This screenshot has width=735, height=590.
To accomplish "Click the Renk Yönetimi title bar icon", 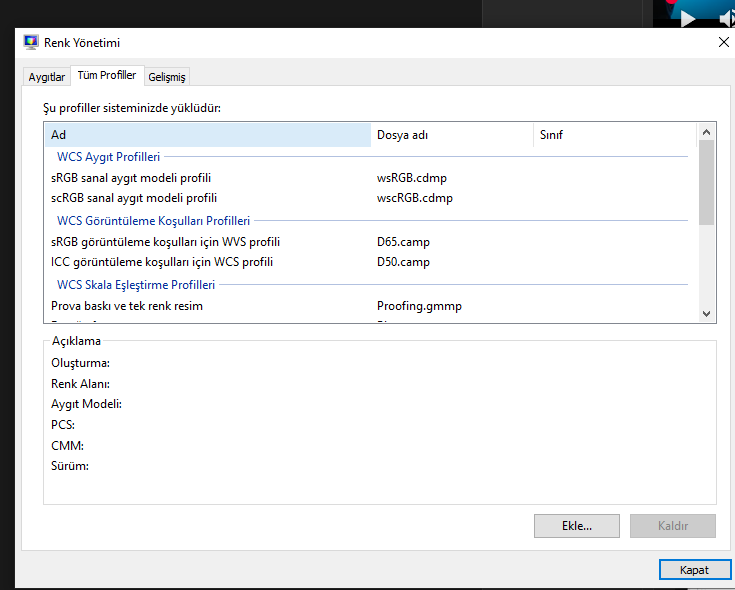I will tap(31, 42).
